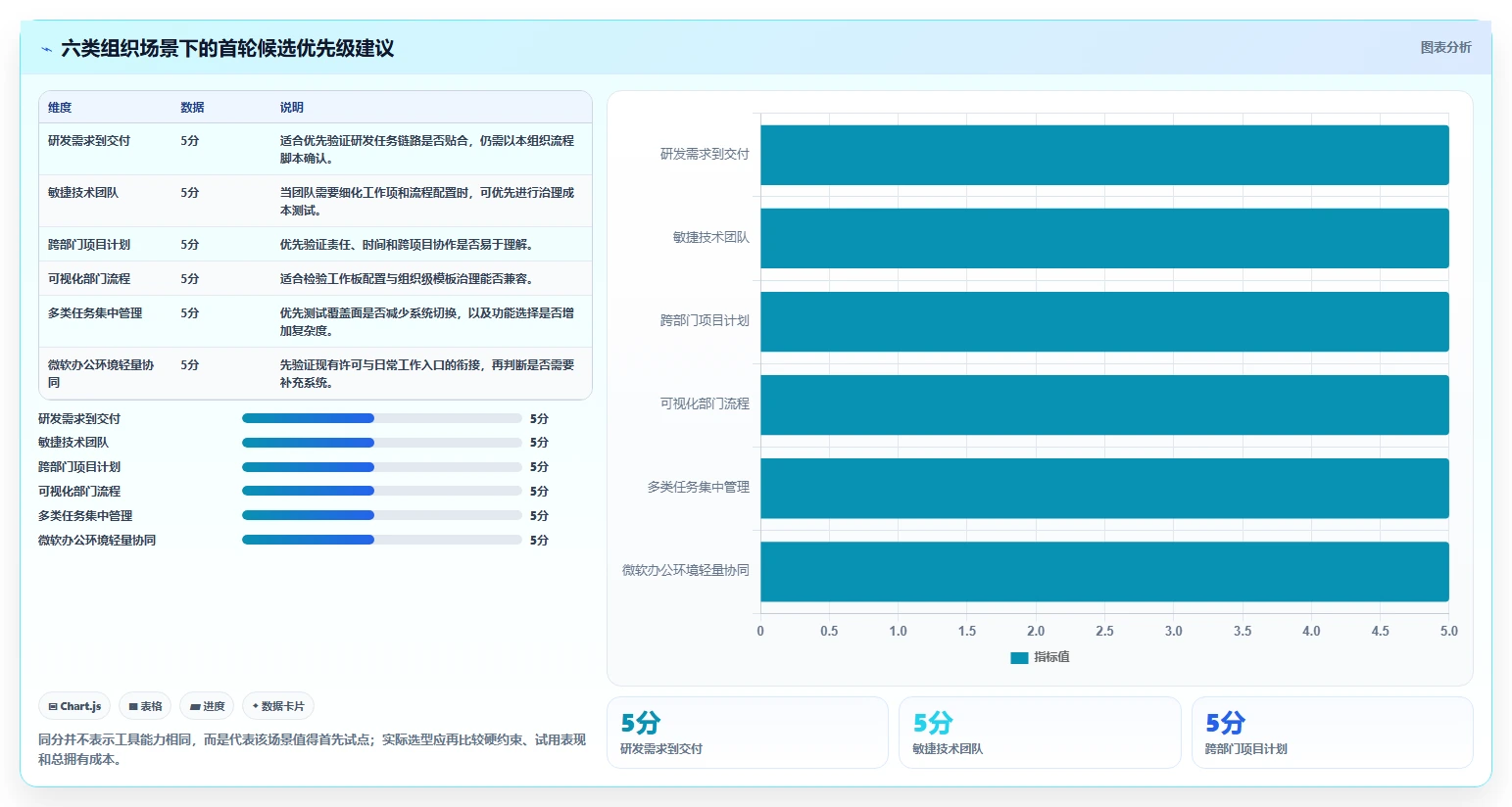Click the 数据 column header
This screenshot has height=807, width=1512.
coord(192,108)
